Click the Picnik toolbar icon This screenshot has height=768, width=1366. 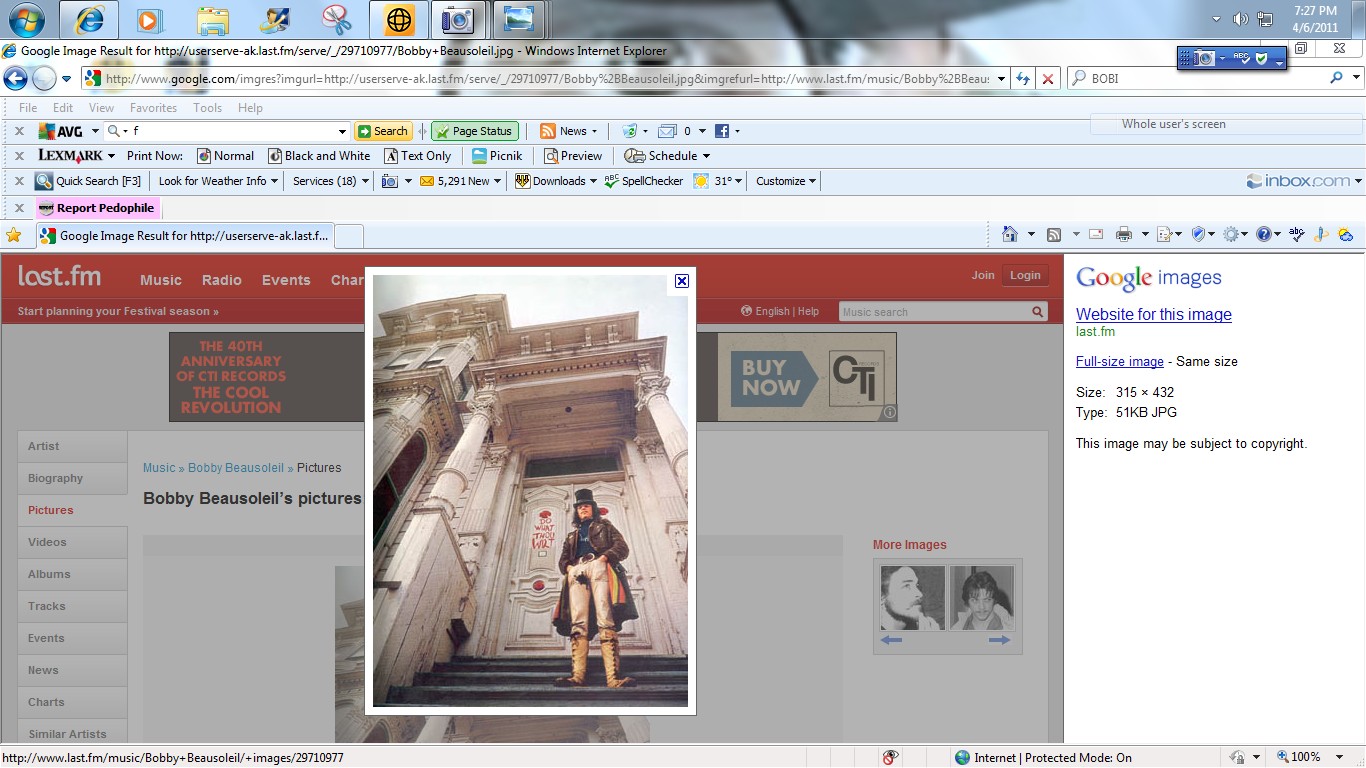(x=480, y=156)
